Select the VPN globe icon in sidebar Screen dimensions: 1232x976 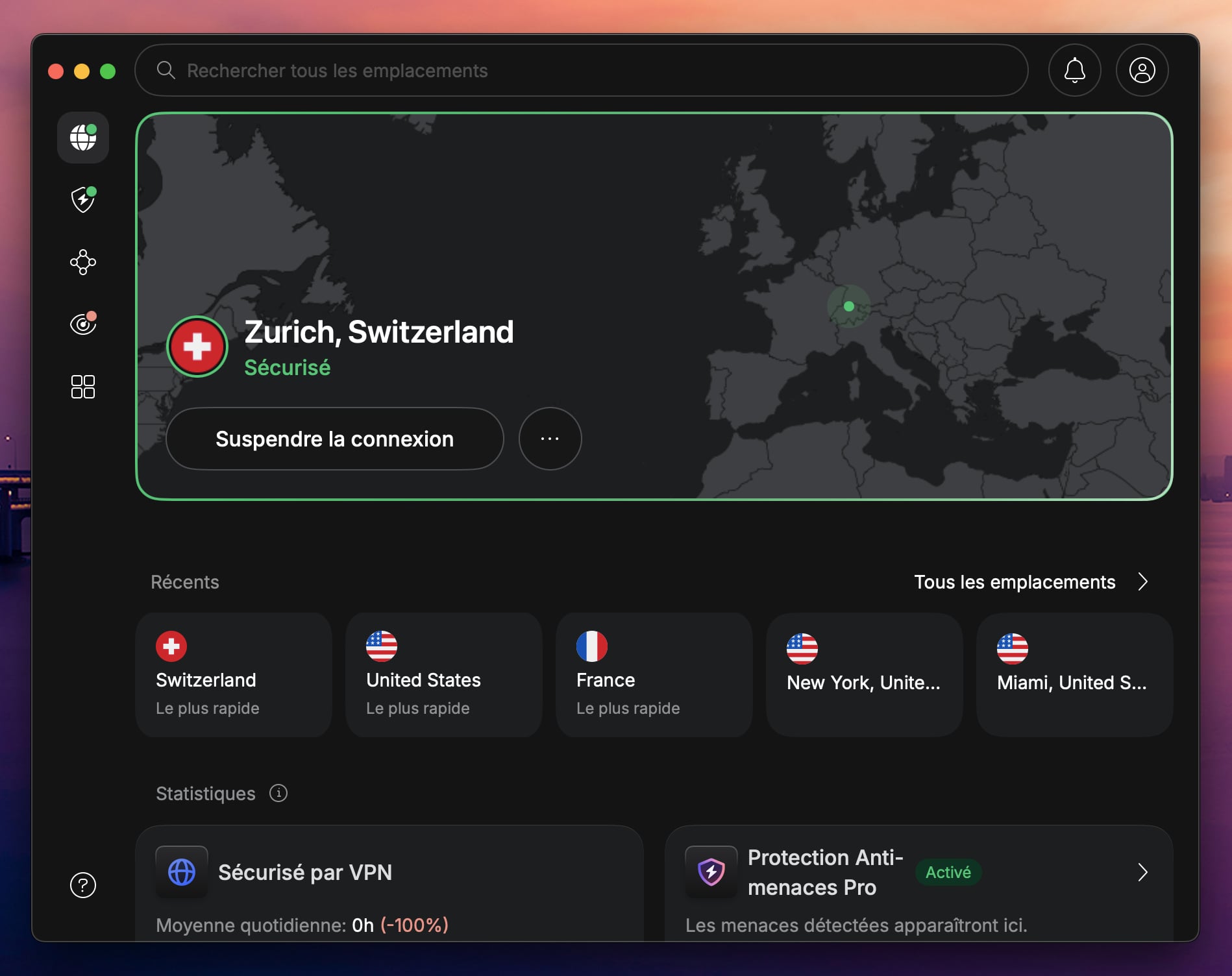[x=82, y=138]
